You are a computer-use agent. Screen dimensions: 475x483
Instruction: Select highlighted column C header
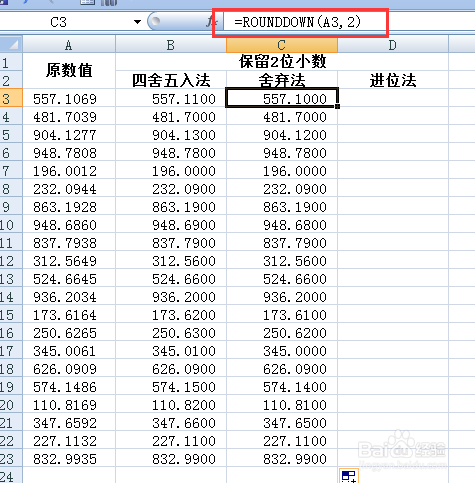click(x=282, y=45)
